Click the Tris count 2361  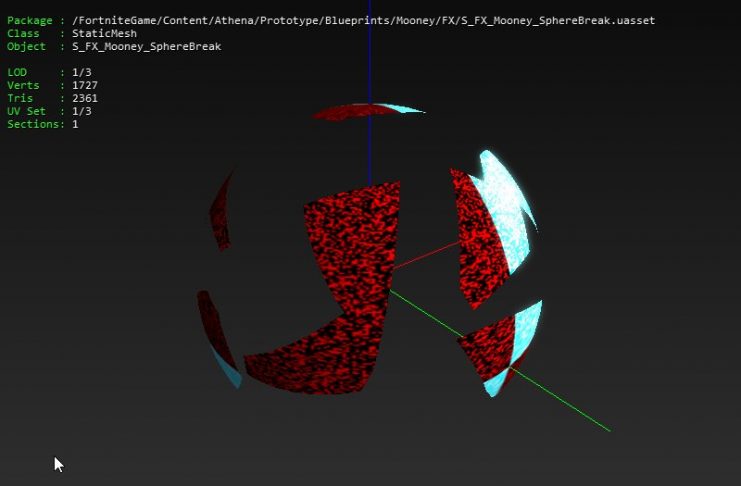pyautogui.click(x=85, y=98)
